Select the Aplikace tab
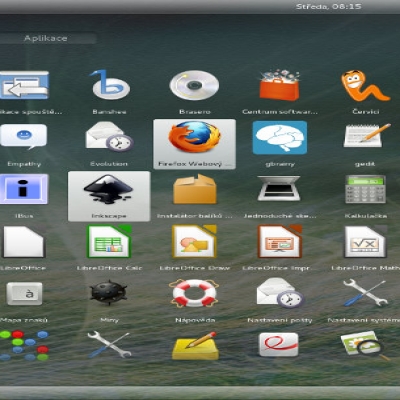400x400 pixels. click(x=46, y=38)
